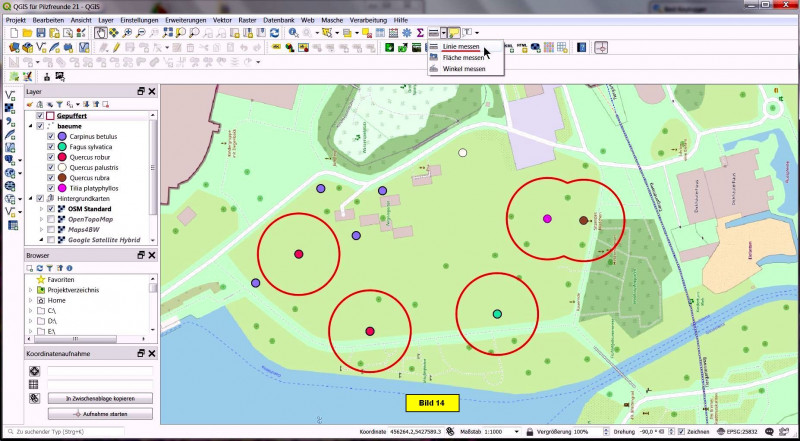Expand the Projektverzeichnis browser item
The image size is (800, 441).
[30, 290]
